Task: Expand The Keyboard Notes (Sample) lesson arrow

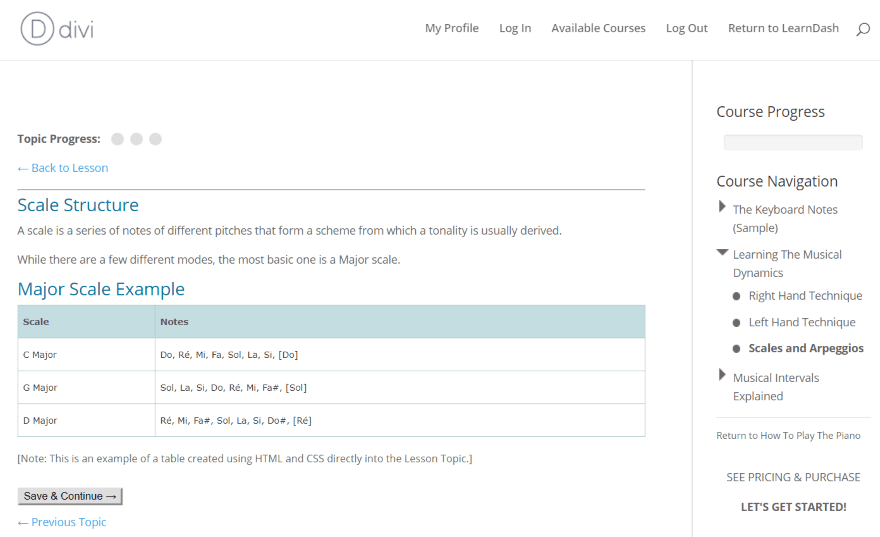Action: point(722,207)
